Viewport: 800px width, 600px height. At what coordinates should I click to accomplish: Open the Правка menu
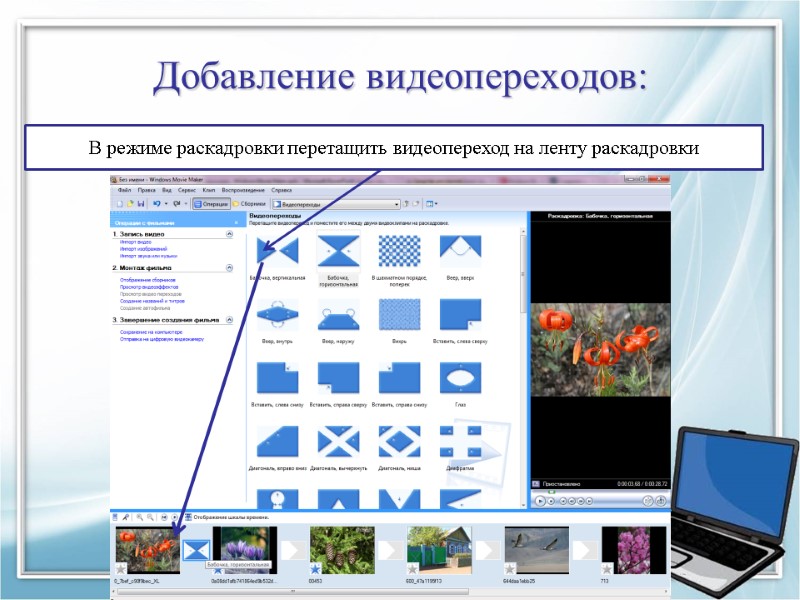[146, 190]
